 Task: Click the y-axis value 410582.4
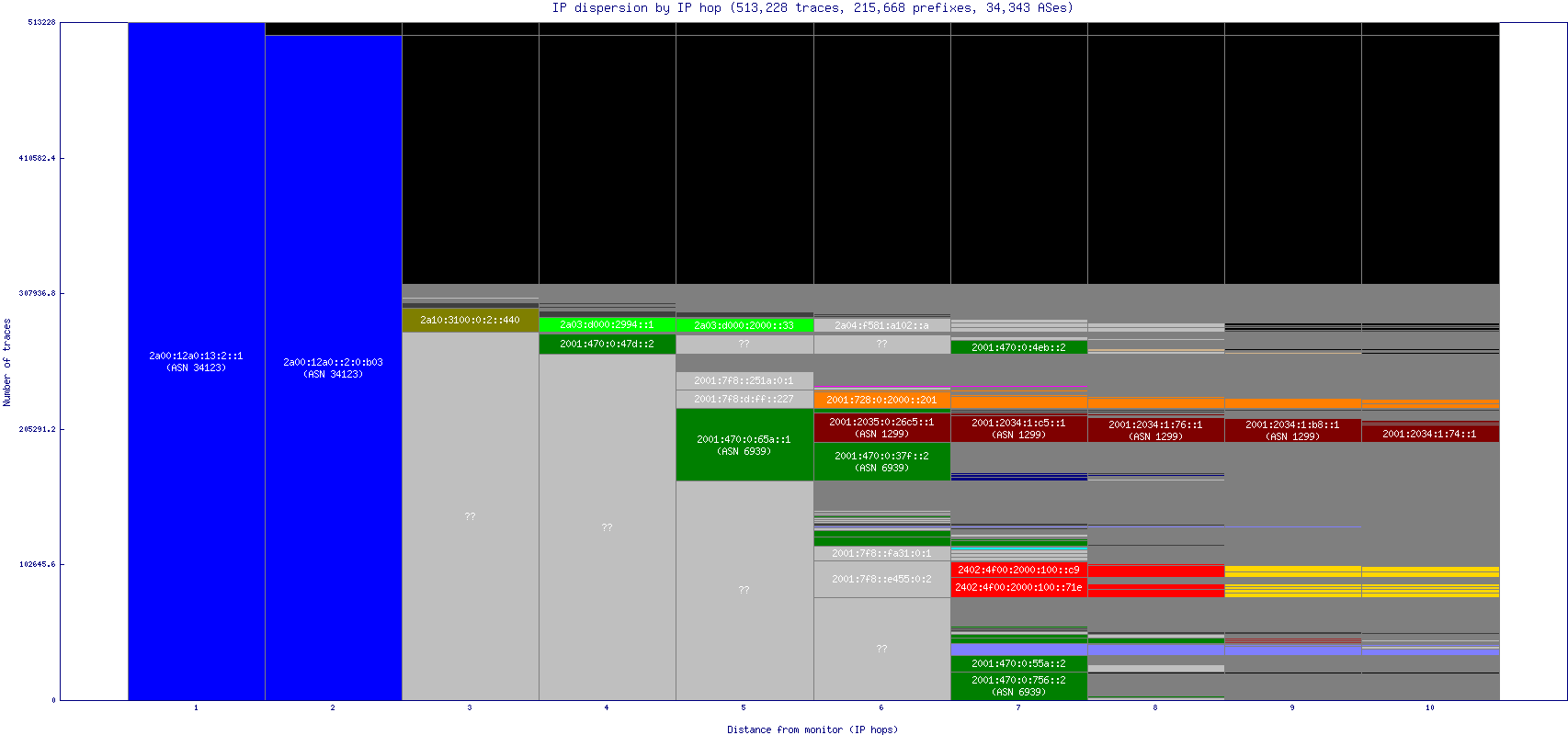pyautogui.click(x=37, y=158)
